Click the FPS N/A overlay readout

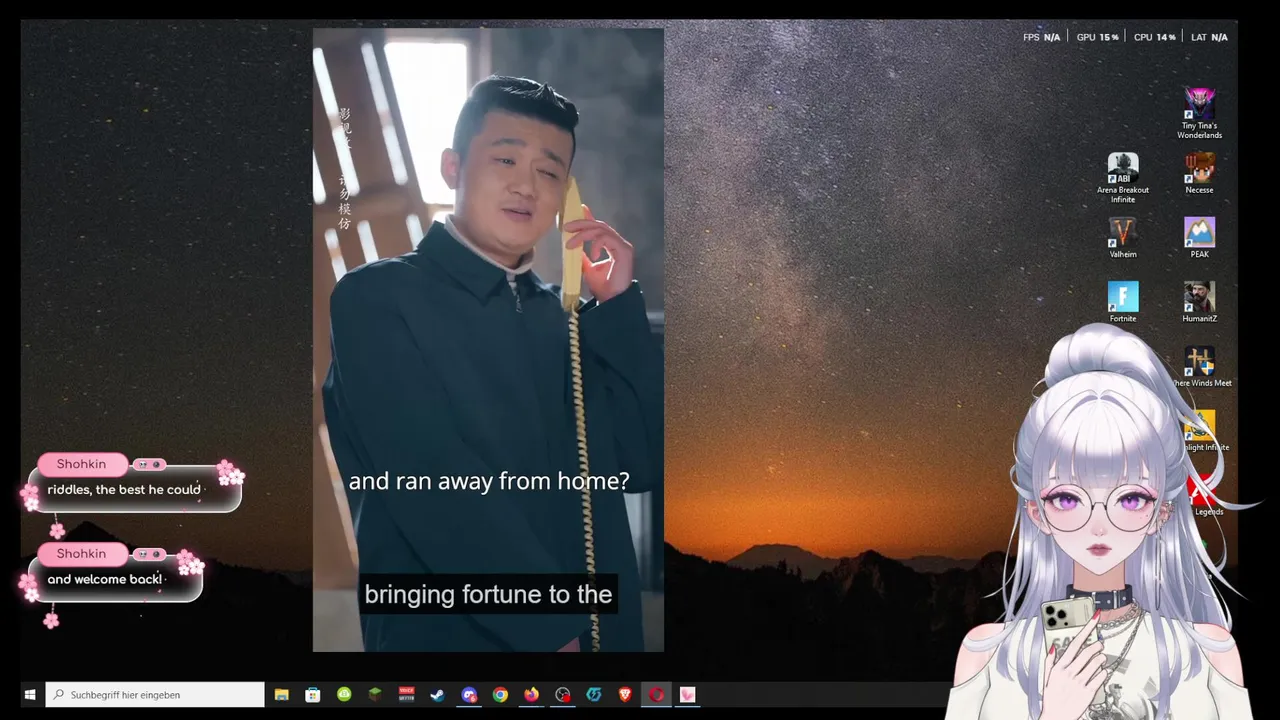pos(1041,37)
